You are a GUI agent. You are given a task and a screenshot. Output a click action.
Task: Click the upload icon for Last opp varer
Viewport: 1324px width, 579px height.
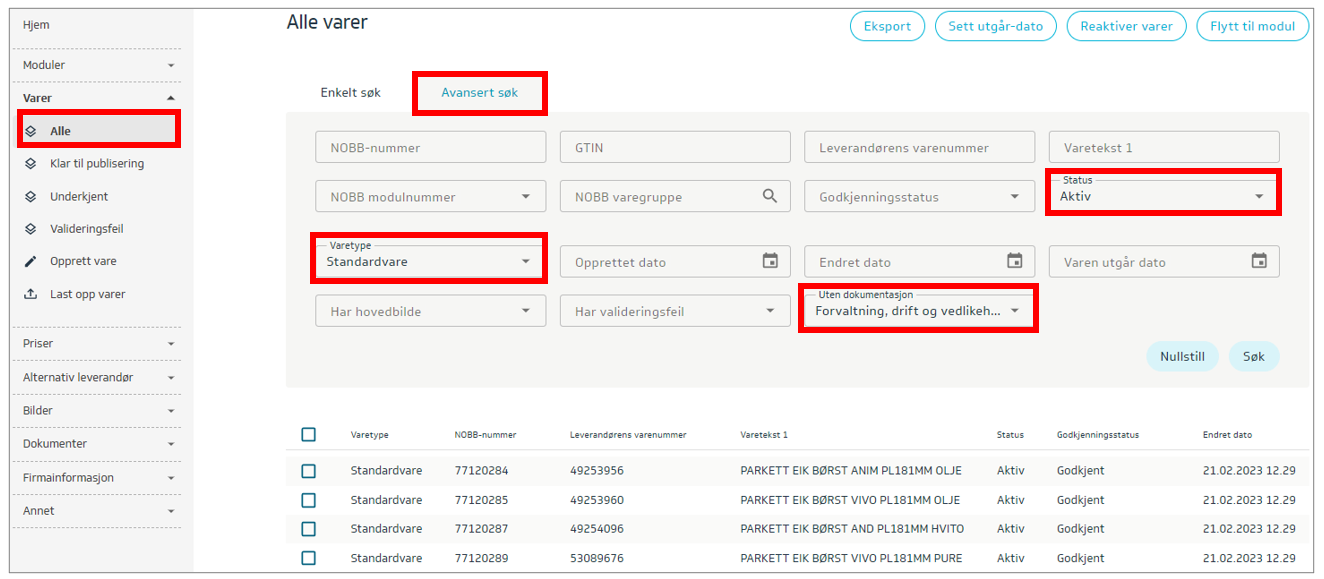[x=31, y=295]
